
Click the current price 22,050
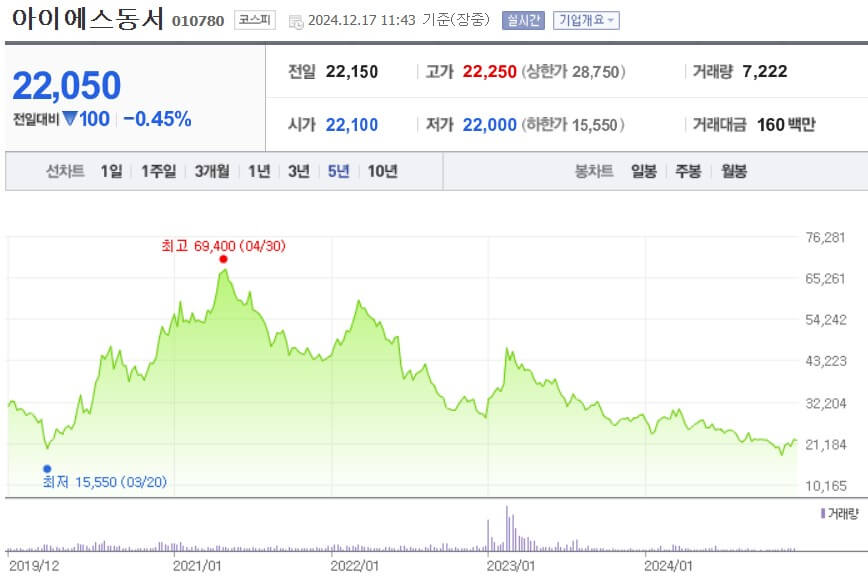66,86
